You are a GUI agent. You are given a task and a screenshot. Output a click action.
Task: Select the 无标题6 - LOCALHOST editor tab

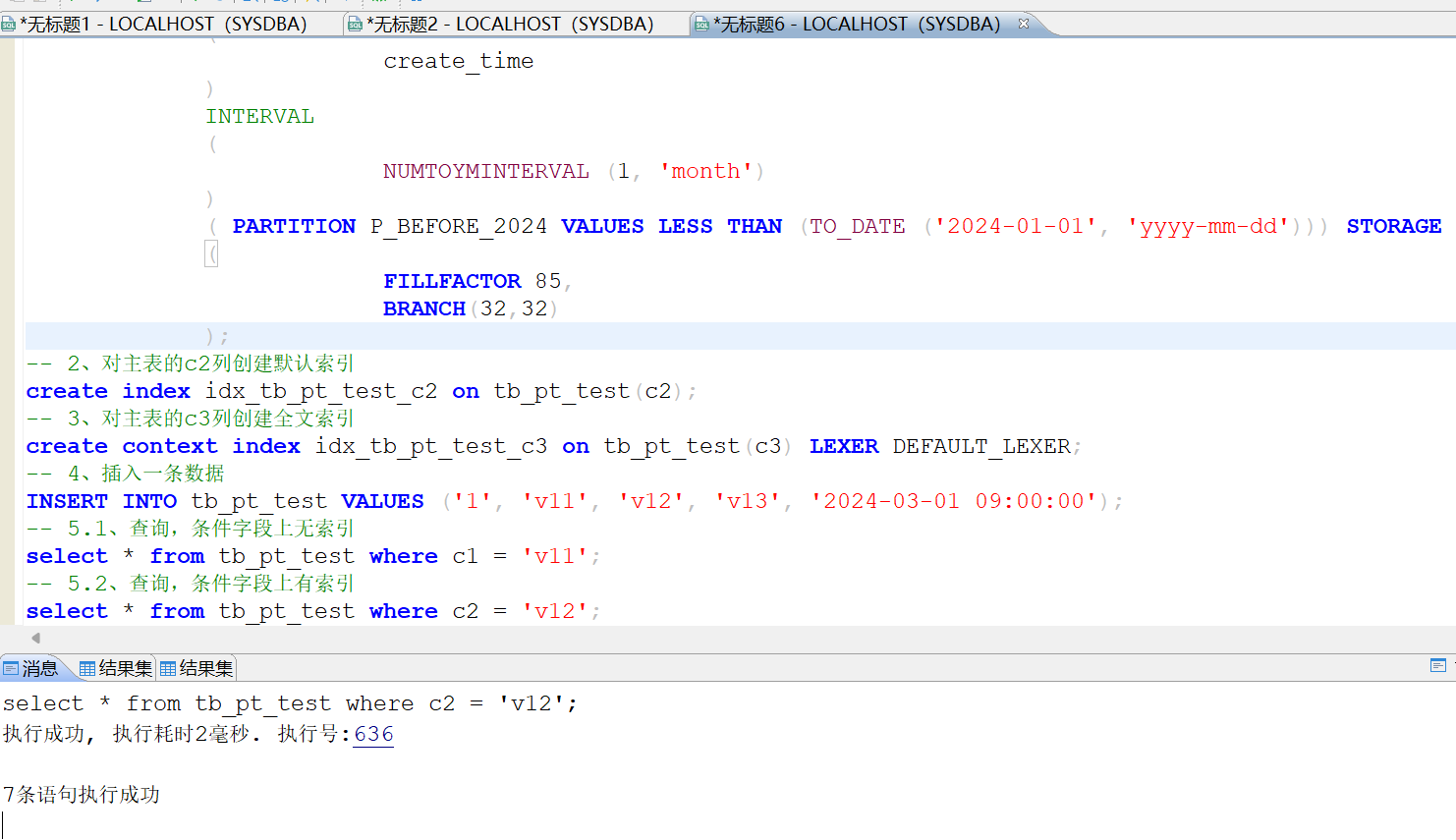[855, 24]
